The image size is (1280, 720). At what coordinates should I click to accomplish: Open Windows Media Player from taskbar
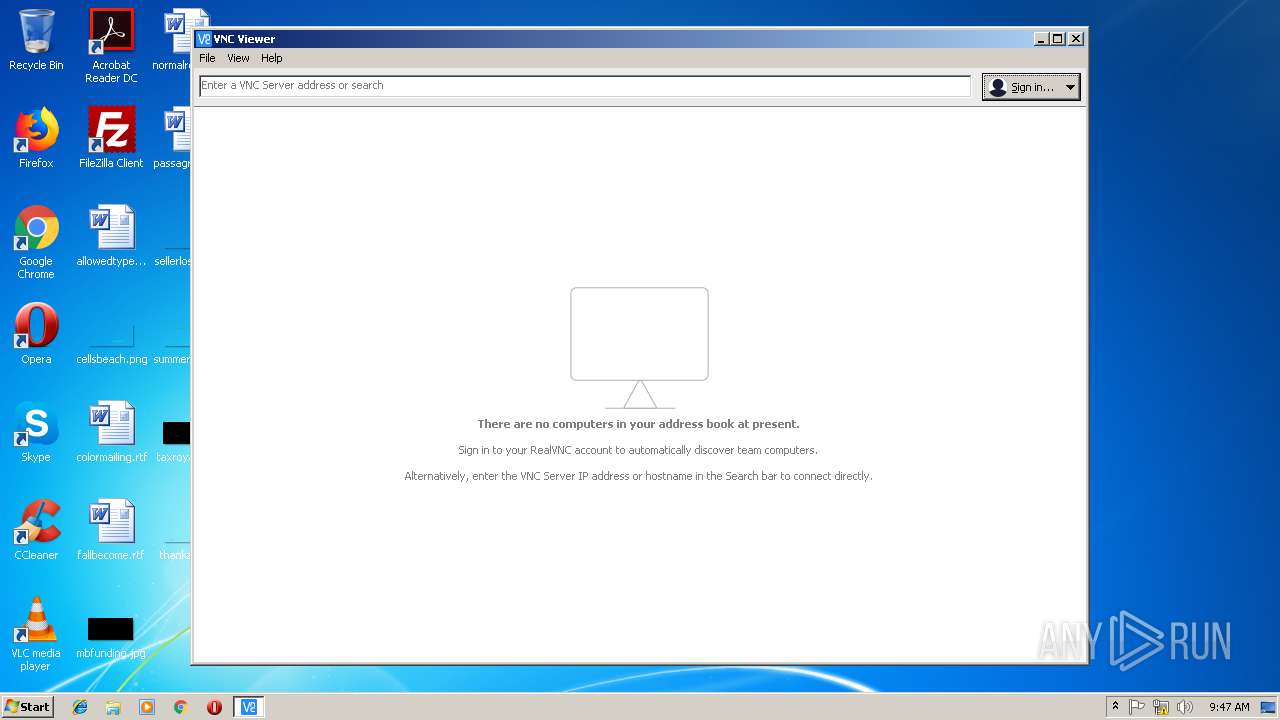pyautogui.click(x=147, y=707)
